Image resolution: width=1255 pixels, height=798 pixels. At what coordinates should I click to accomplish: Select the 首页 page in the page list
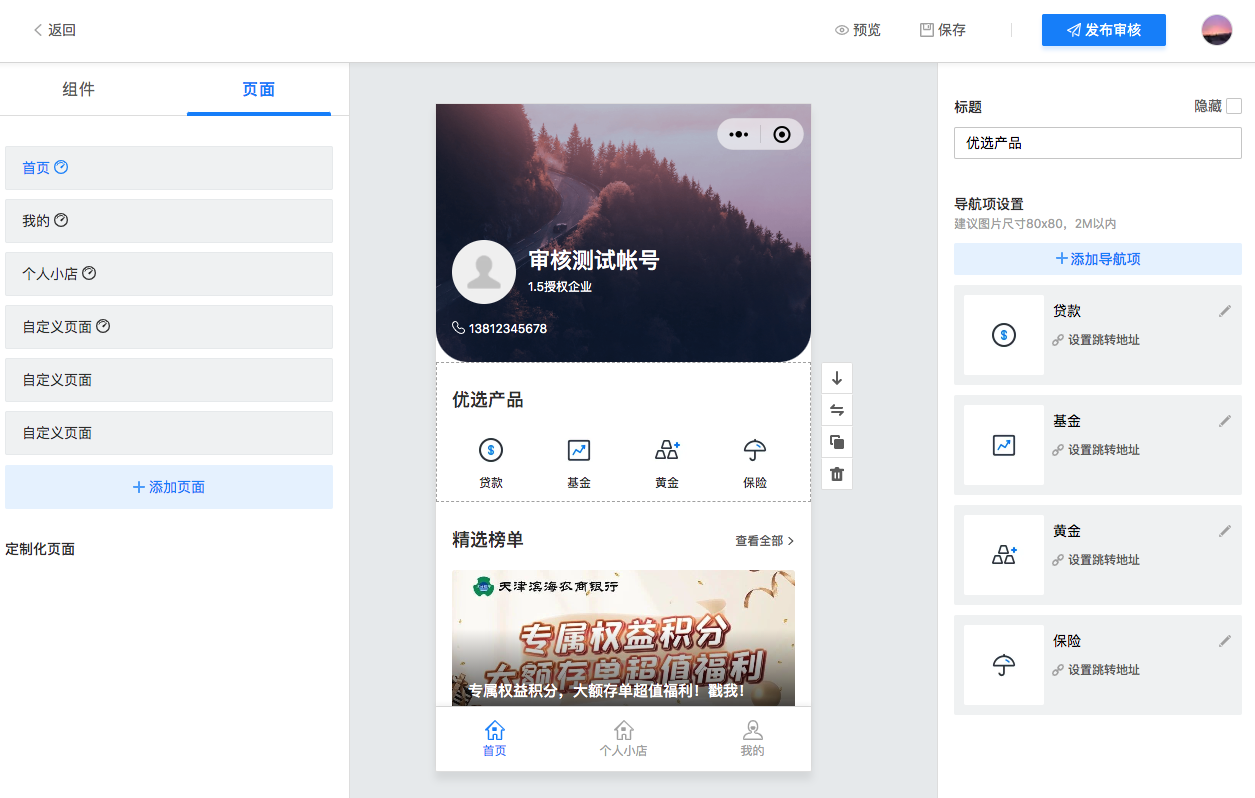[169, 168]
